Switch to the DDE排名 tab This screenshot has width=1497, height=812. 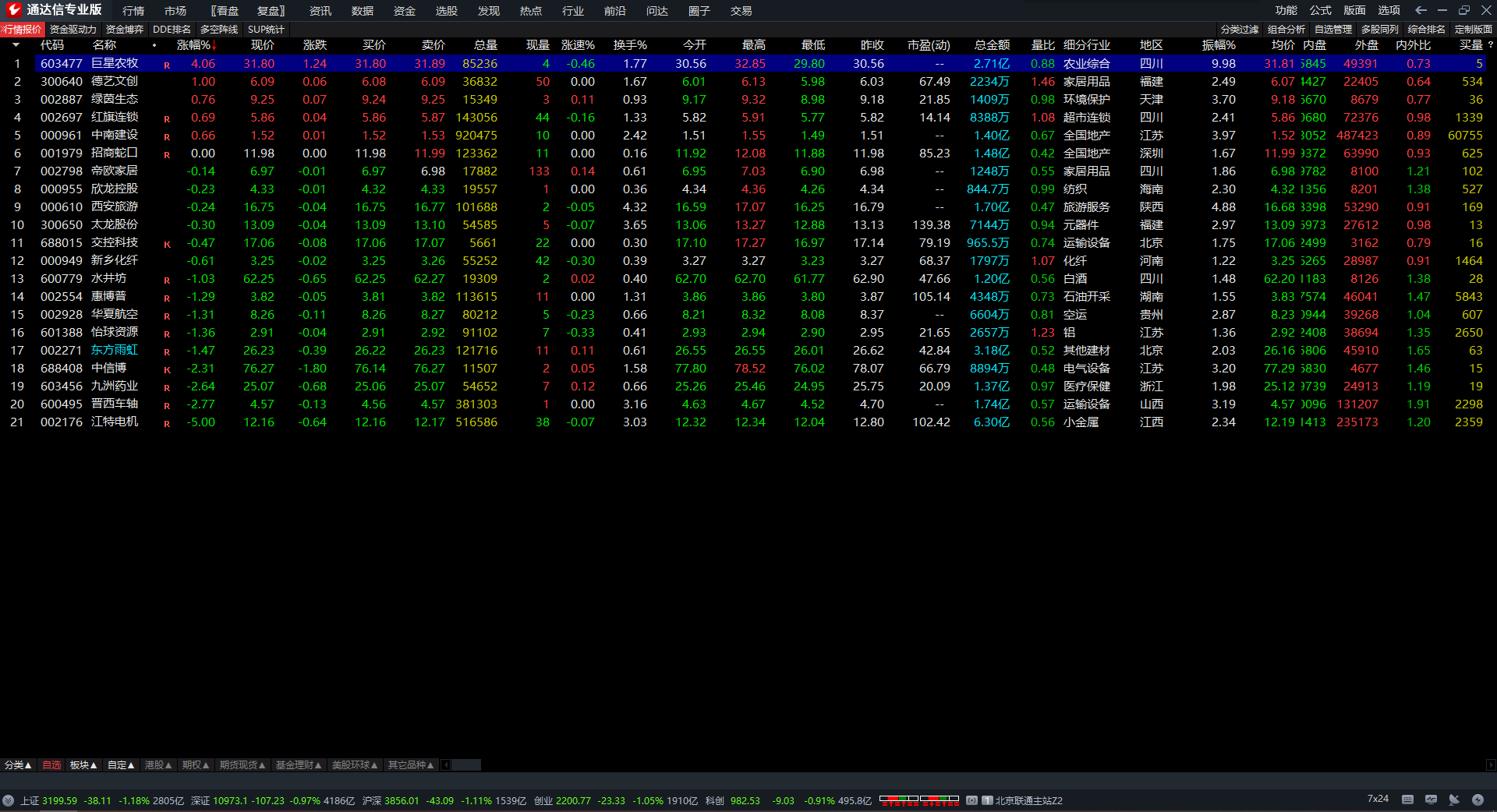point(172,30)
